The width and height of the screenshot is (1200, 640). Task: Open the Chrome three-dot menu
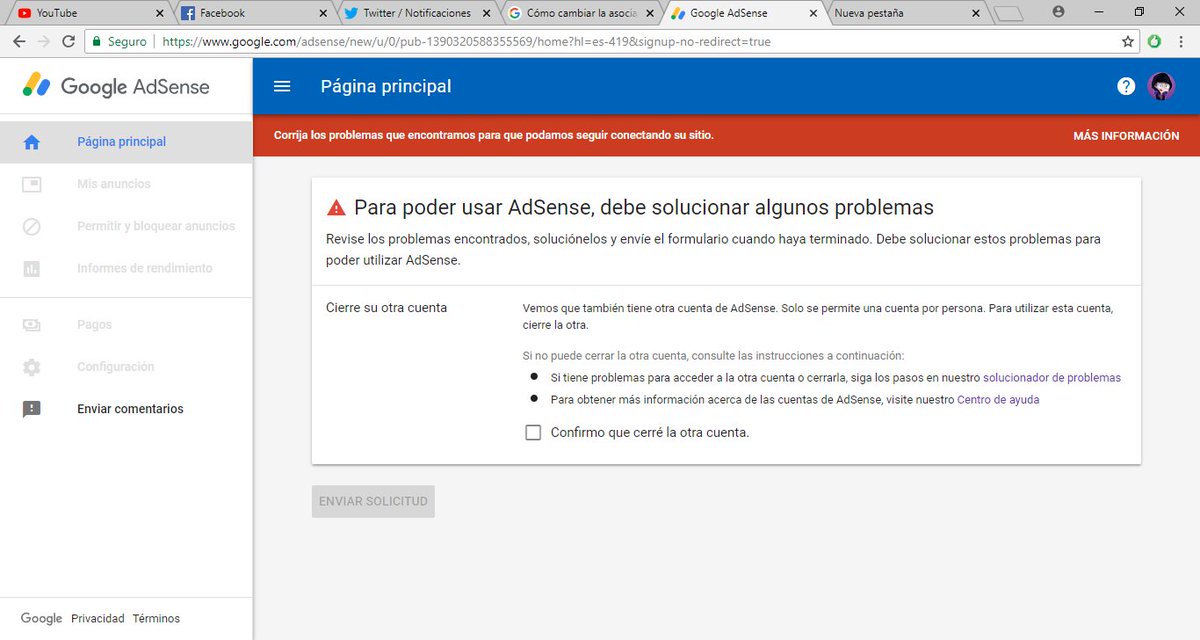coord(1181,42)
